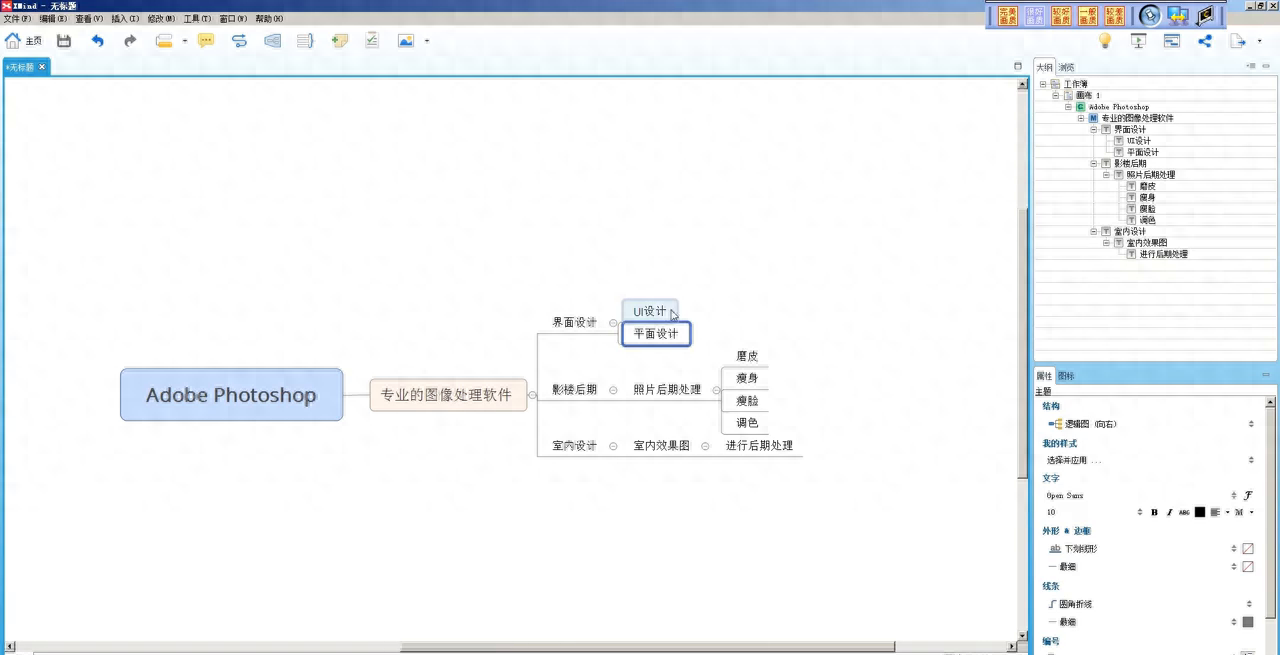Viewport: 1280px width, 655px height.
Task: Open the black text color swatch
Action: coord(1200,512)
